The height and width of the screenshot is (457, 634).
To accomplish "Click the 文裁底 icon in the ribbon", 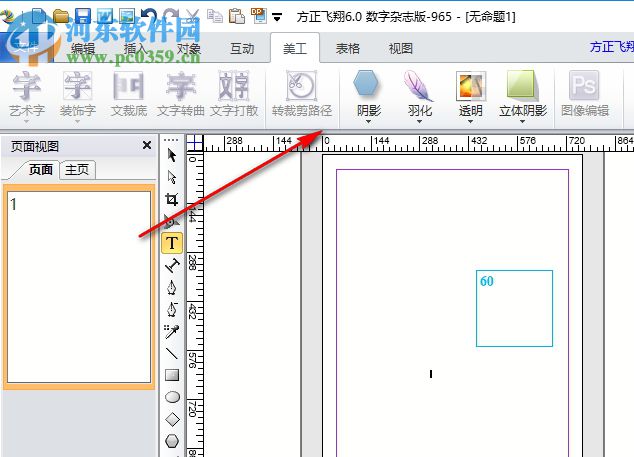I will pyautogui.click(x=128, y=85).
